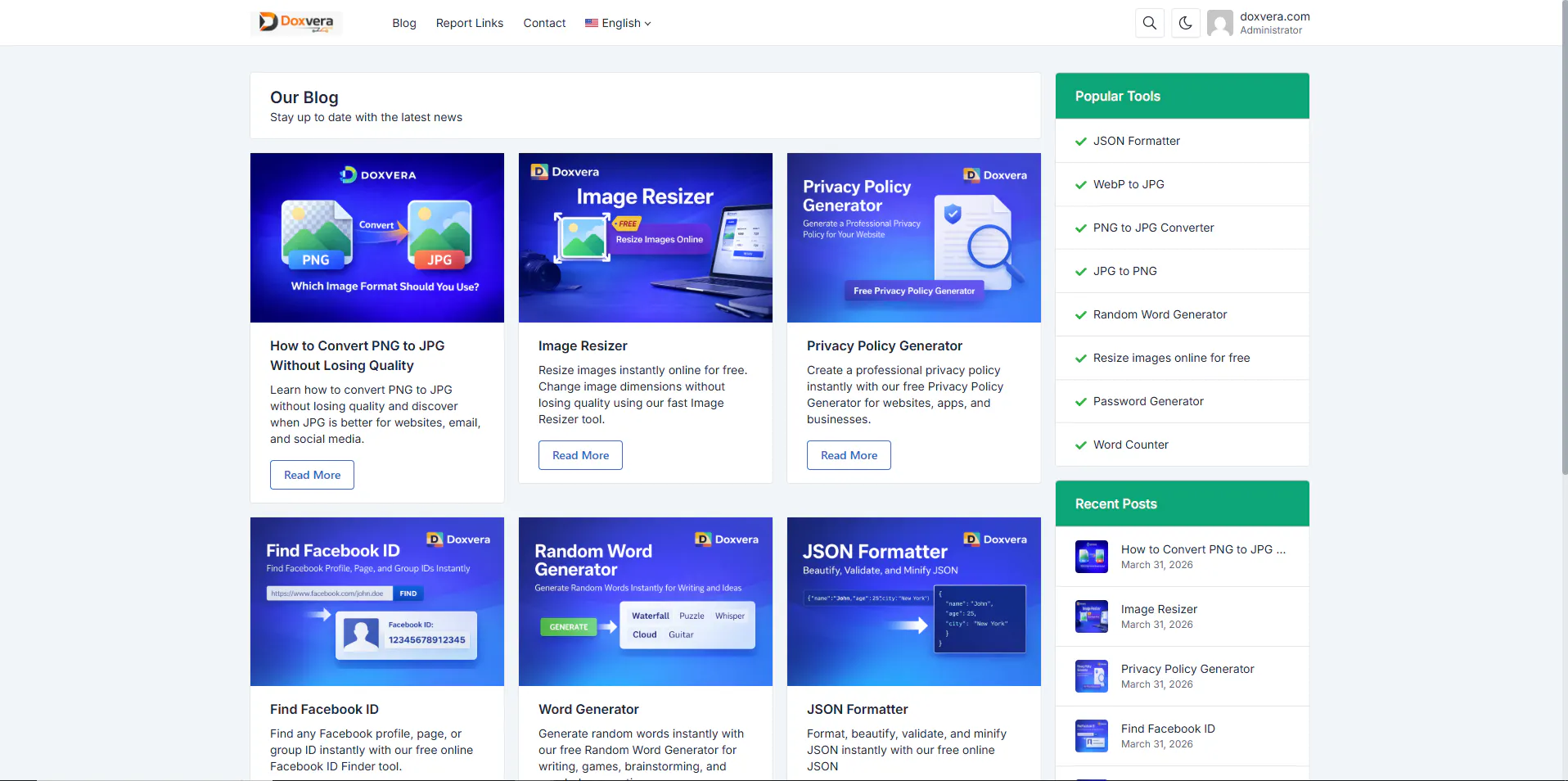Image resolution: width=1568 pixels, height=781 pixels.
Task: Open the Password Generator tool link
Action: [x=1148, y=401]
